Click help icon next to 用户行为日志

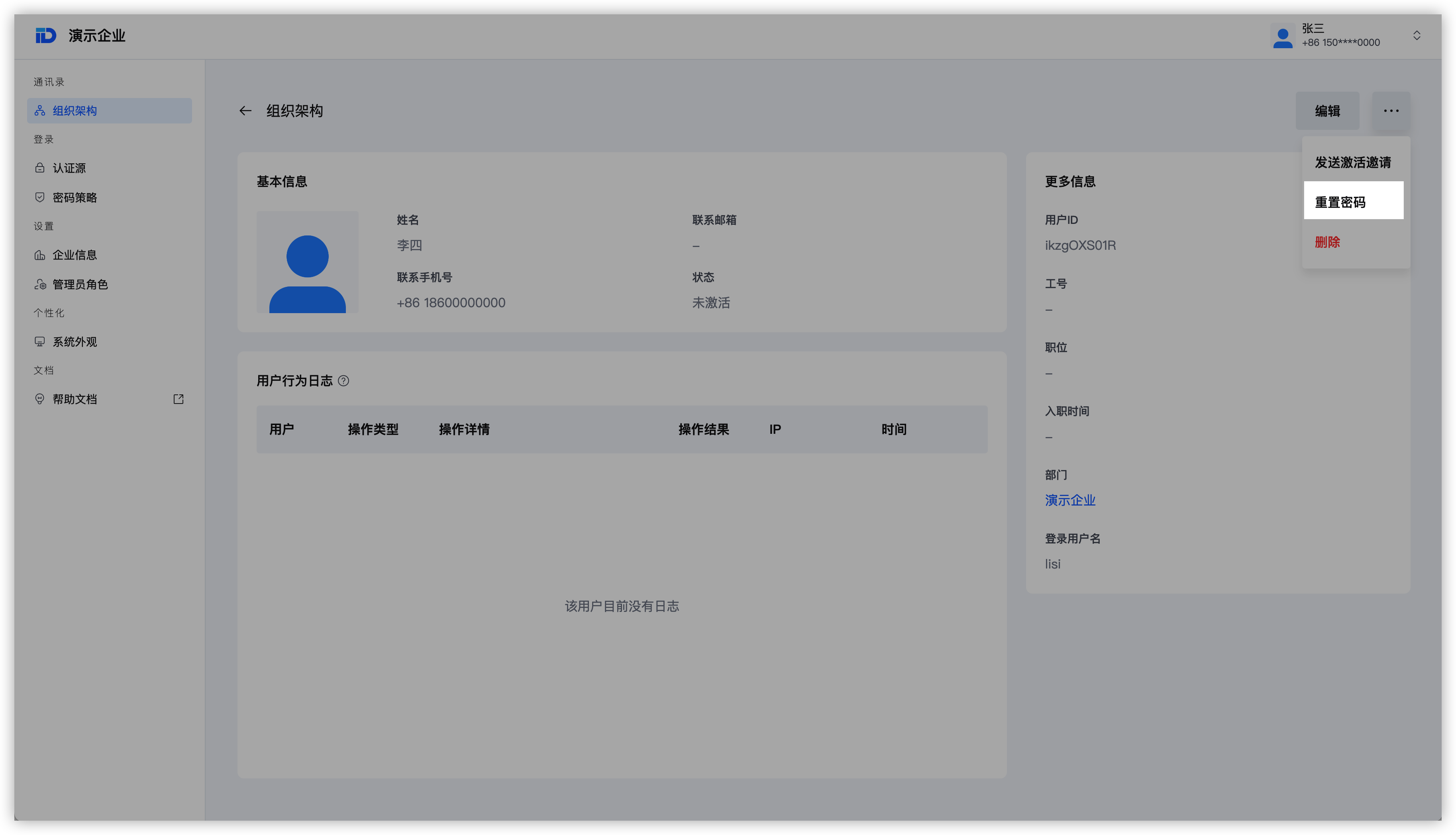click(x=343, y=381)
